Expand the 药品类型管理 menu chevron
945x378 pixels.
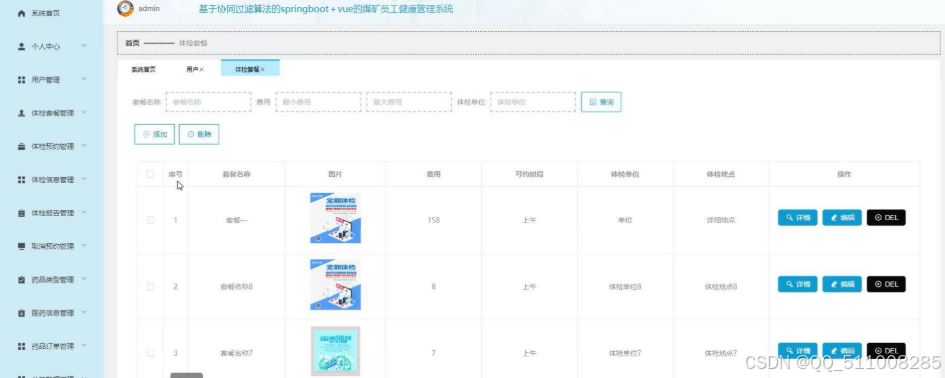(x=84, y=279)
